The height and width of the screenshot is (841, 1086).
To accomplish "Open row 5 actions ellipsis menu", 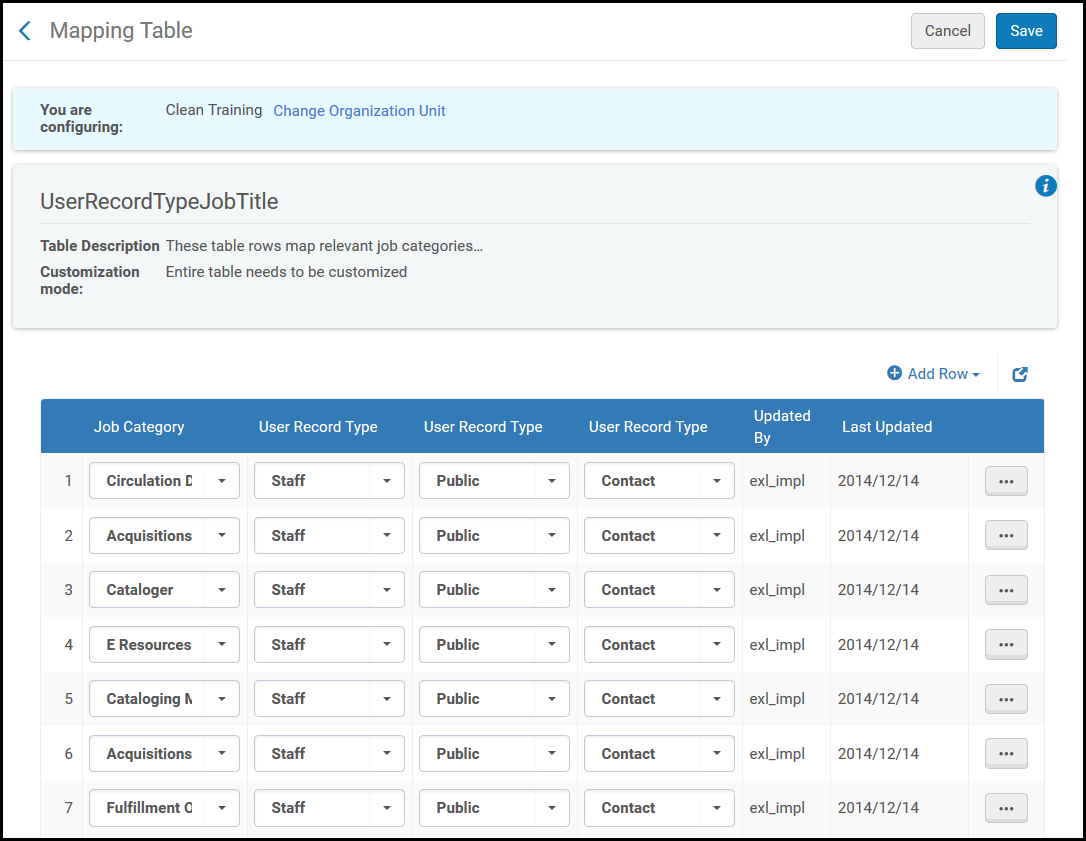I will pyautogui.click(x=1006, y=699).
